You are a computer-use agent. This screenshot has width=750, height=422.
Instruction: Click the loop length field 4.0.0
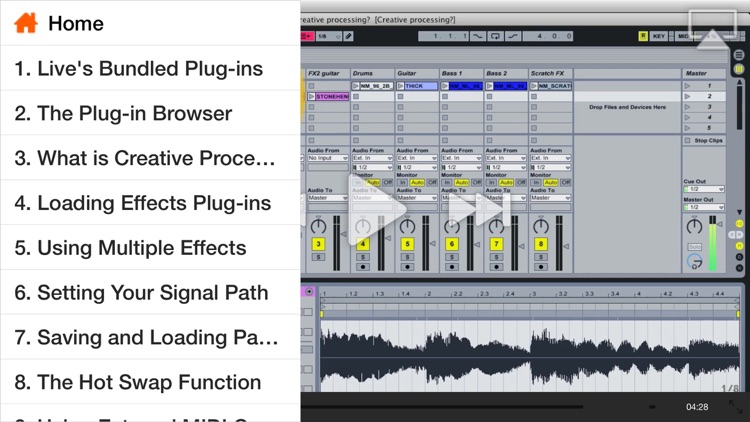[x=548, y=36]
